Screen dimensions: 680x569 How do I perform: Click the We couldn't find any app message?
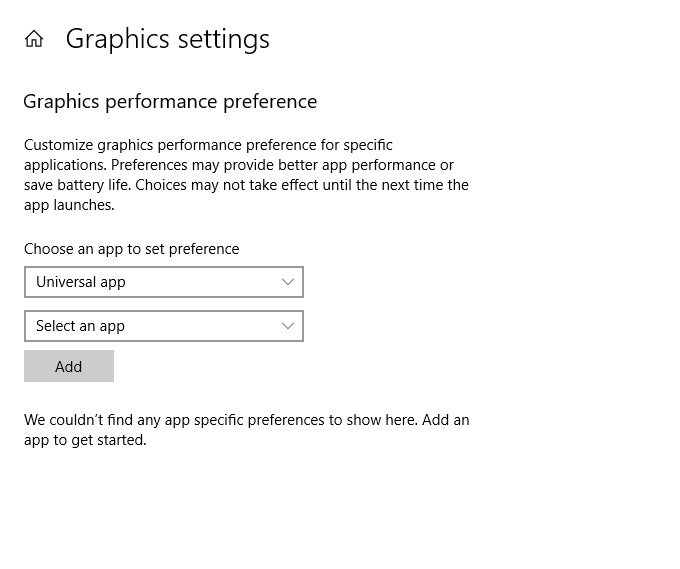[246, 430]
